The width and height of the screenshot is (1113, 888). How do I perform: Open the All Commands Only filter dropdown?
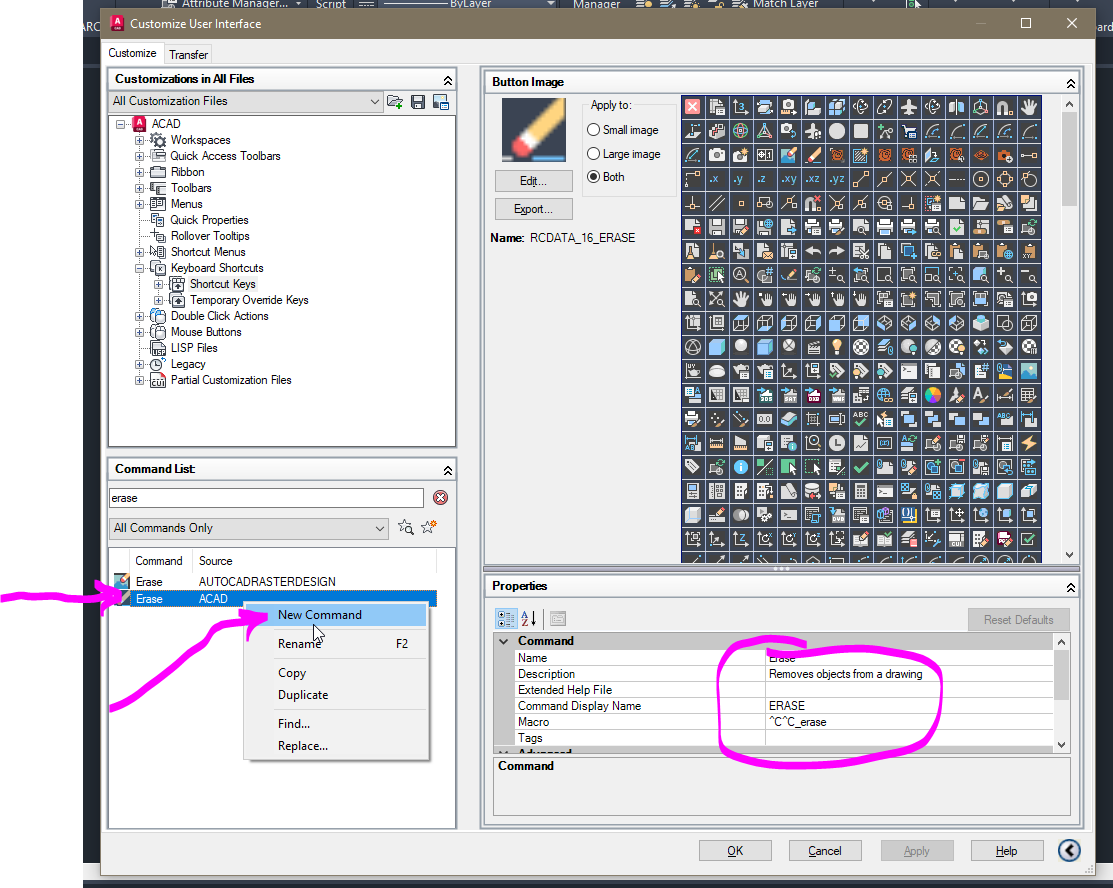pyautogui.click(x=248, y=528)
